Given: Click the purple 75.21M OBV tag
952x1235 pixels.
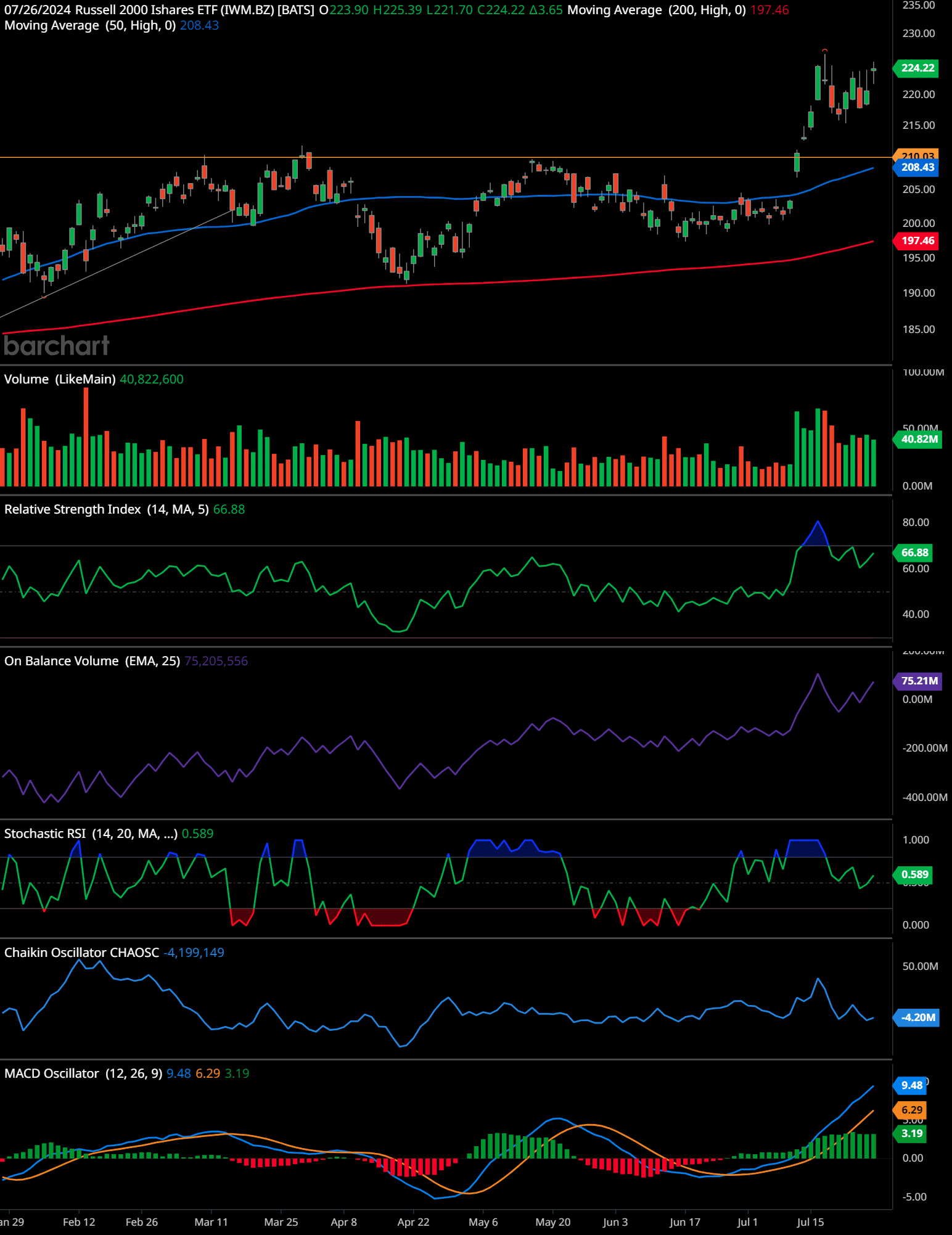Looking at the screenshot, I should click(918, 681).
